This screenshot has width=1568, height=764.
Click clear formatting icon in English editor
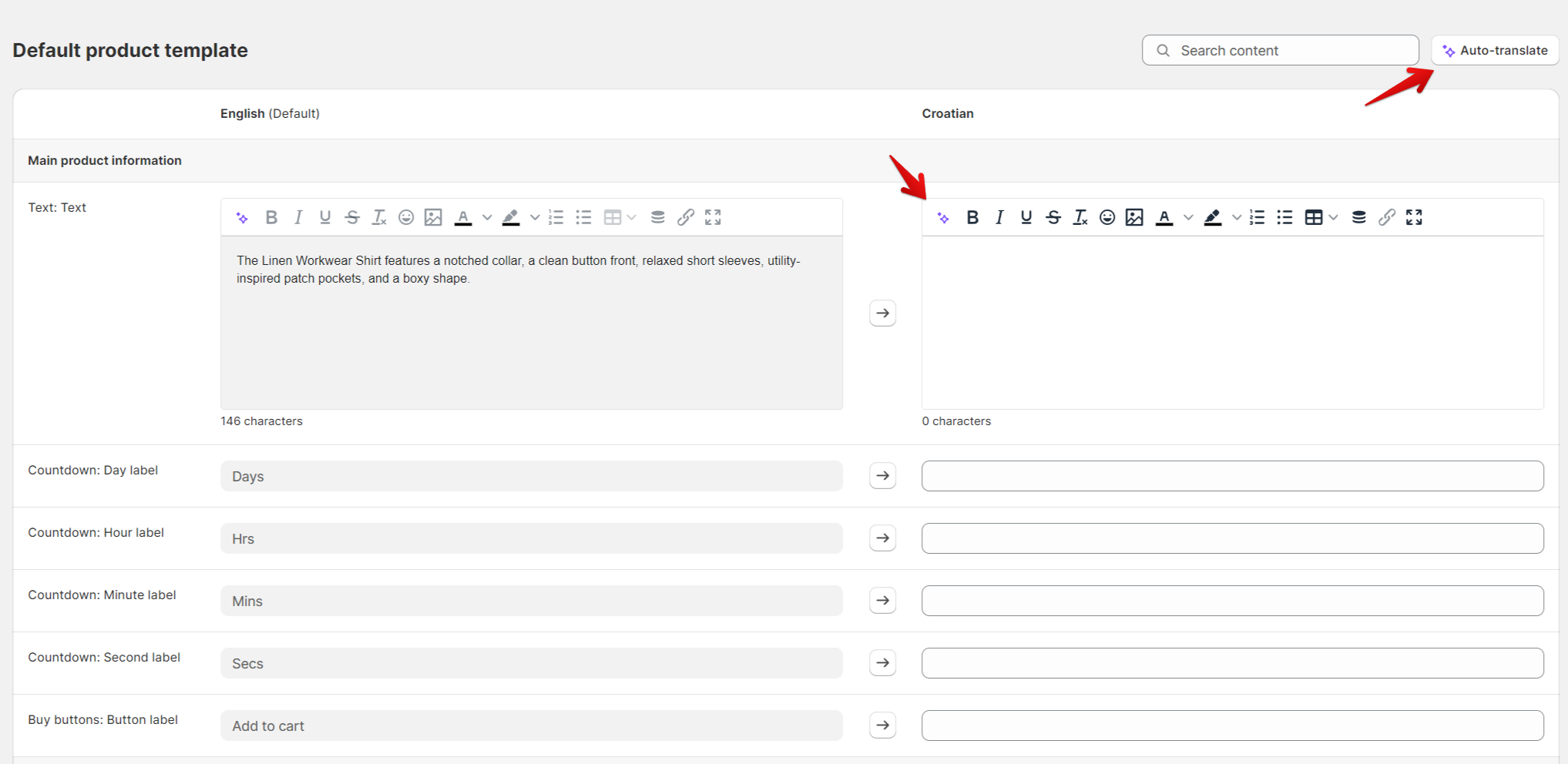[x=379, y=218]
